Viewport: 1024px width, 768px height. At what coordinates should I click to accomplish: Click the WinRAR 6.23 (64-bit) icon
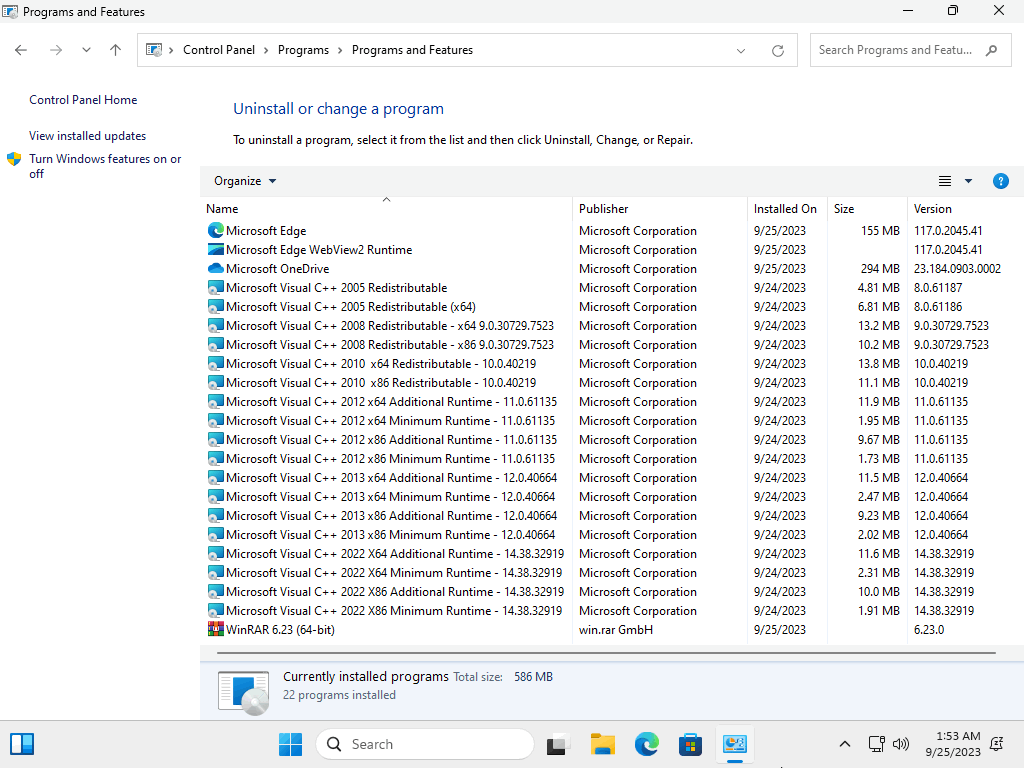point(216,630)
